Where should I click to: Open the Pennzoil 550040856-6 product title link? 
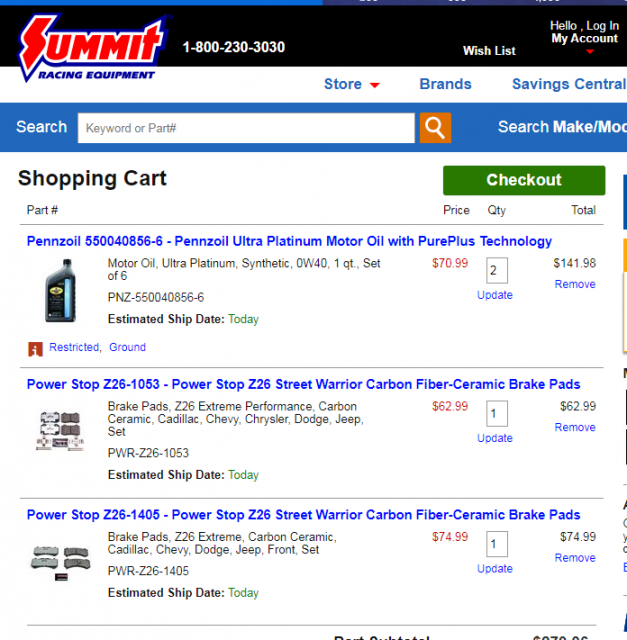click(289, 241)
